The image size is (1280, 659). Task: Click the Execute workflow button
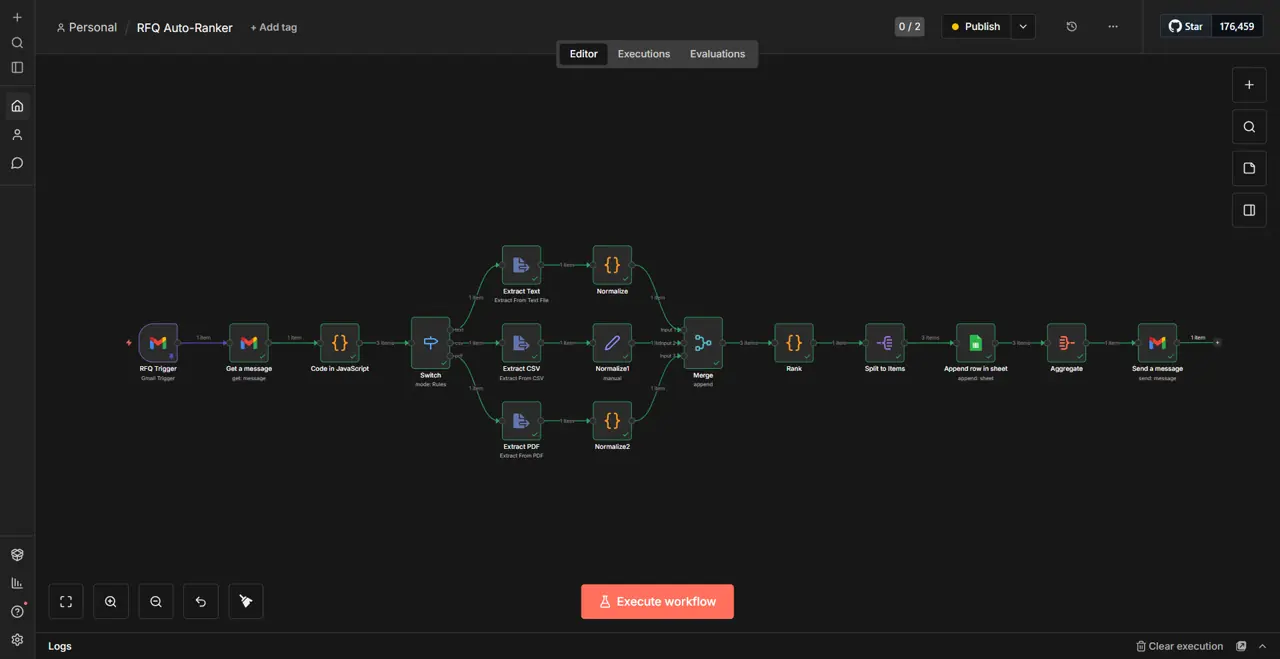coord(657,601)
